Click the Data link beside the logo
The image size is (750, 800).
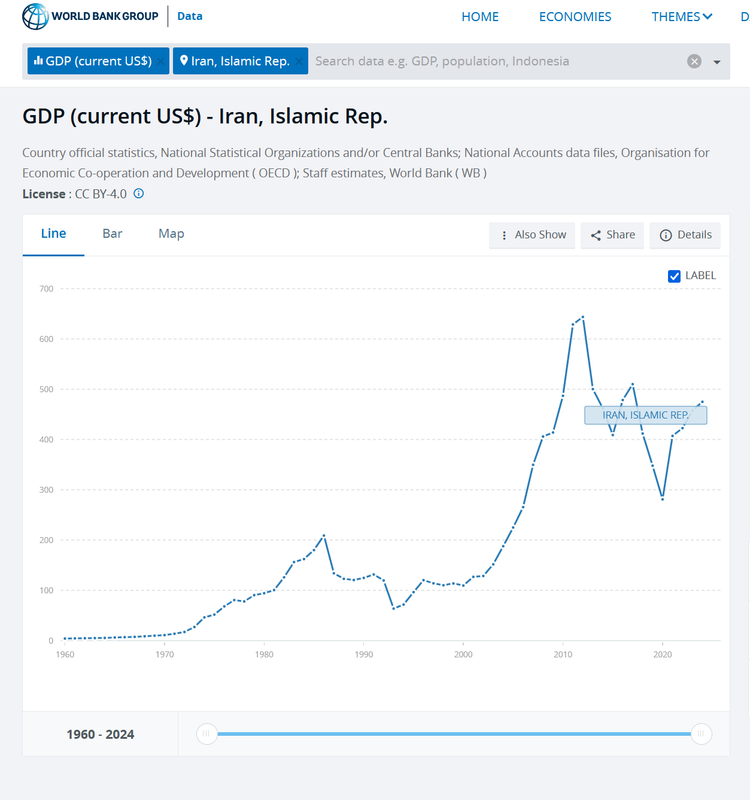point(189,16)
